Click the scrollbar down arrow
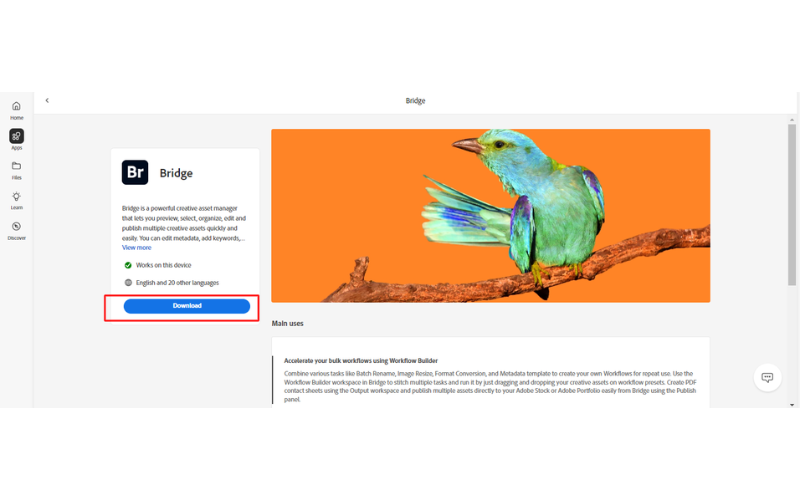800x500 pixels. pyautogui.click(x=792, y=405)
